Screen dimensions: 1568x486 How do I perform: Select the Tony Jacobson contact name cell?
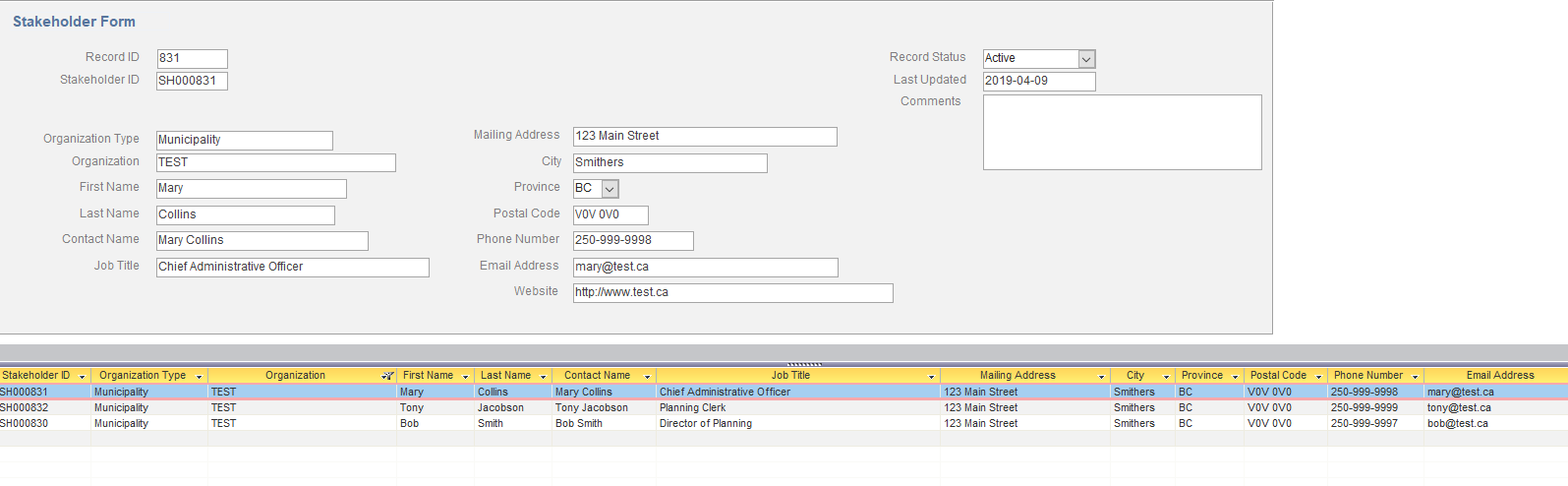604,407
